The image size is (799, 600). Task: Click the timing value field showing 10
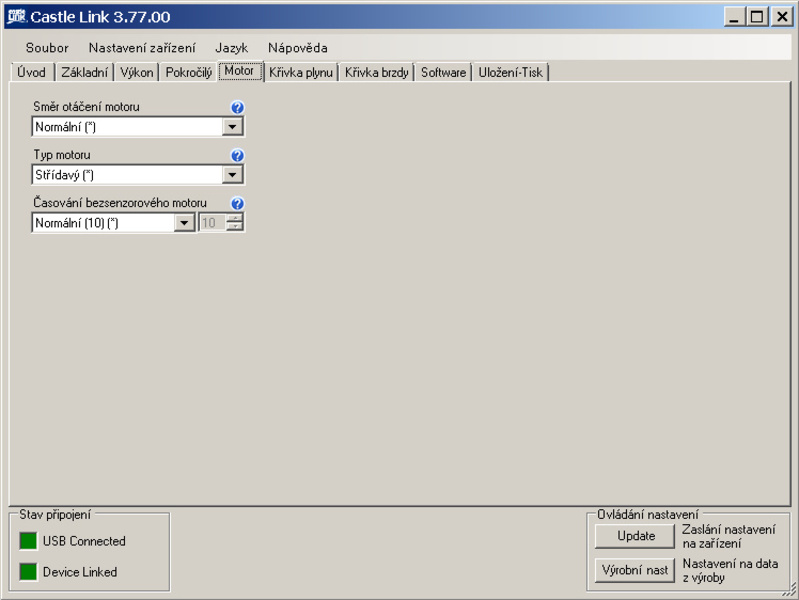[212, 223]
